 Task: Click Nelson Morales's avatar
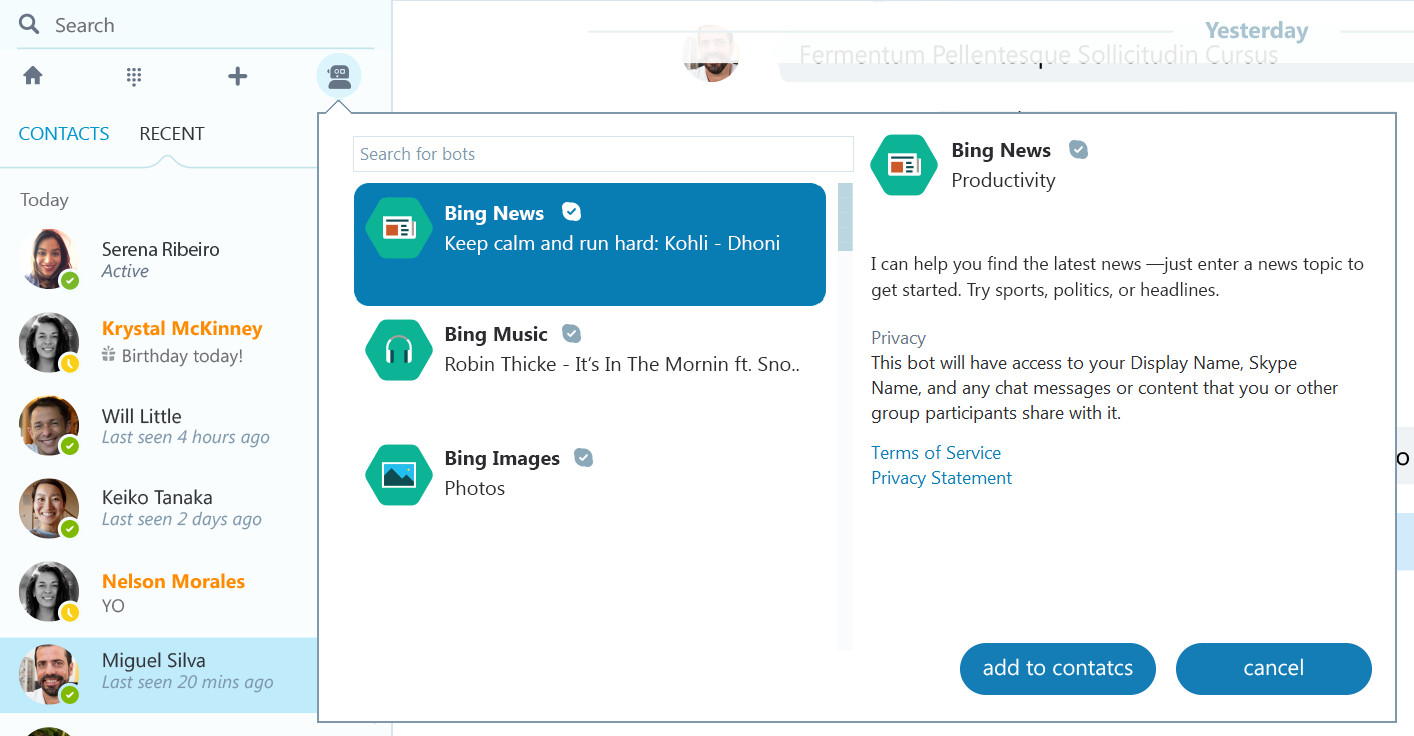(x=49, y=592)
